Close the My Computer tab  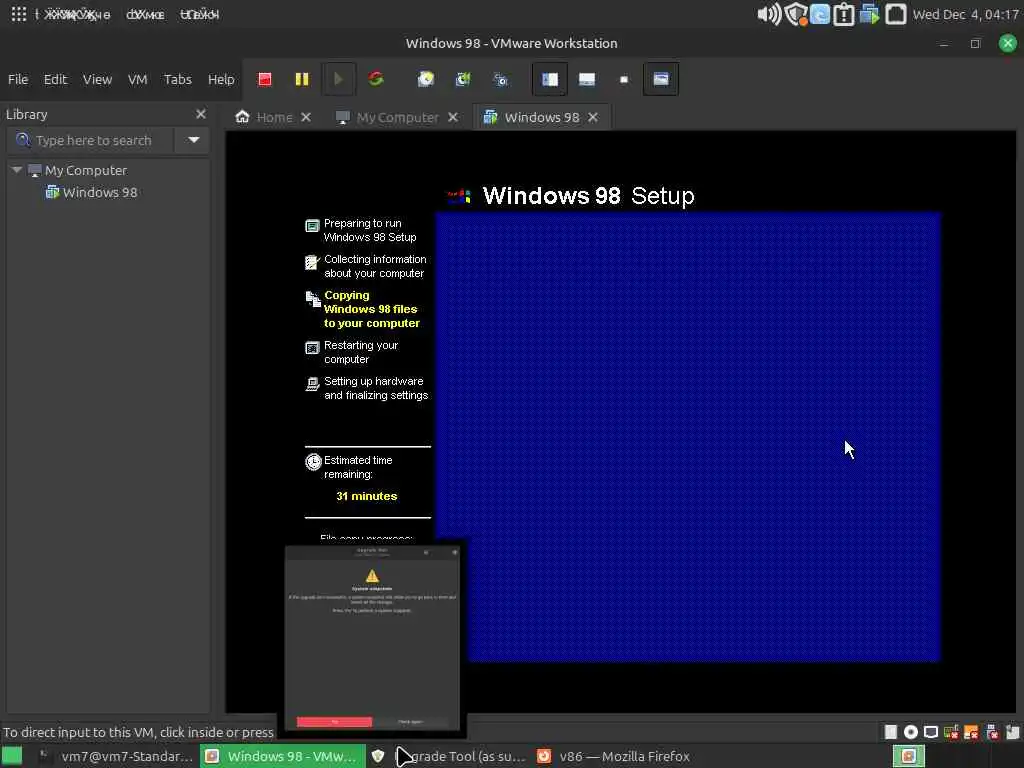pos(453,117)
